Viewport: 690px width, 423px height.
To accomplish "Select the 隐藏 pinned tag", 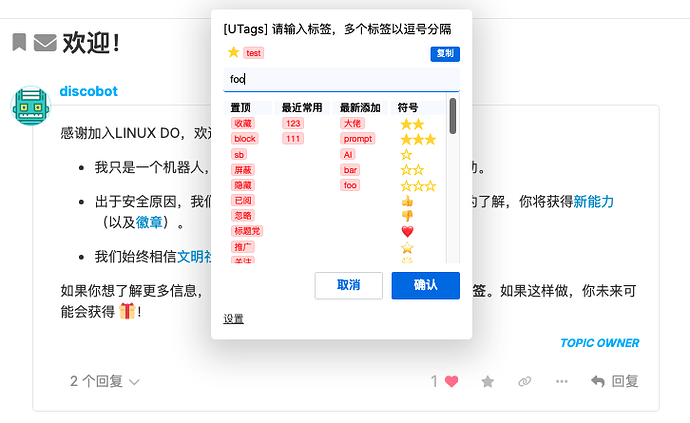I will 243,185.
